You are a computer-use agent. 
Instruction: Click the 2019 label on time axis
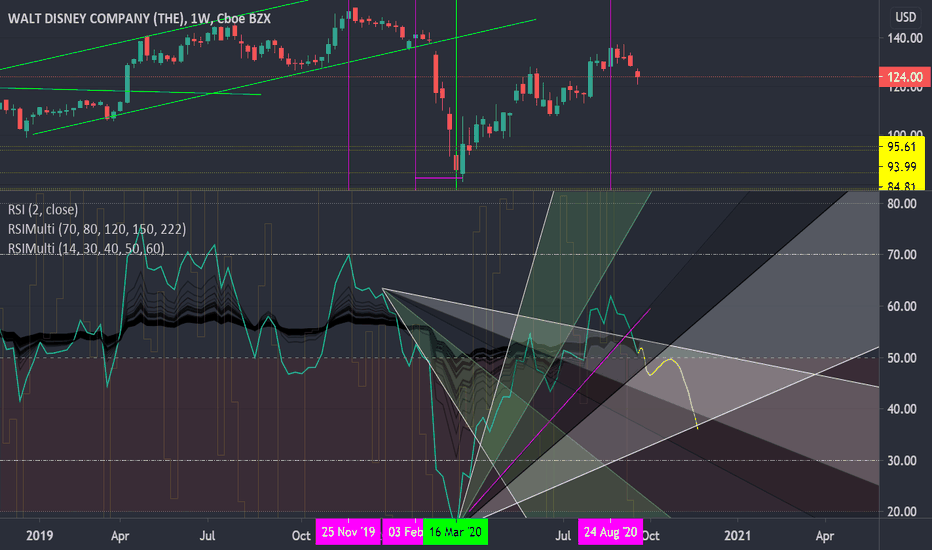click(40, 536)
